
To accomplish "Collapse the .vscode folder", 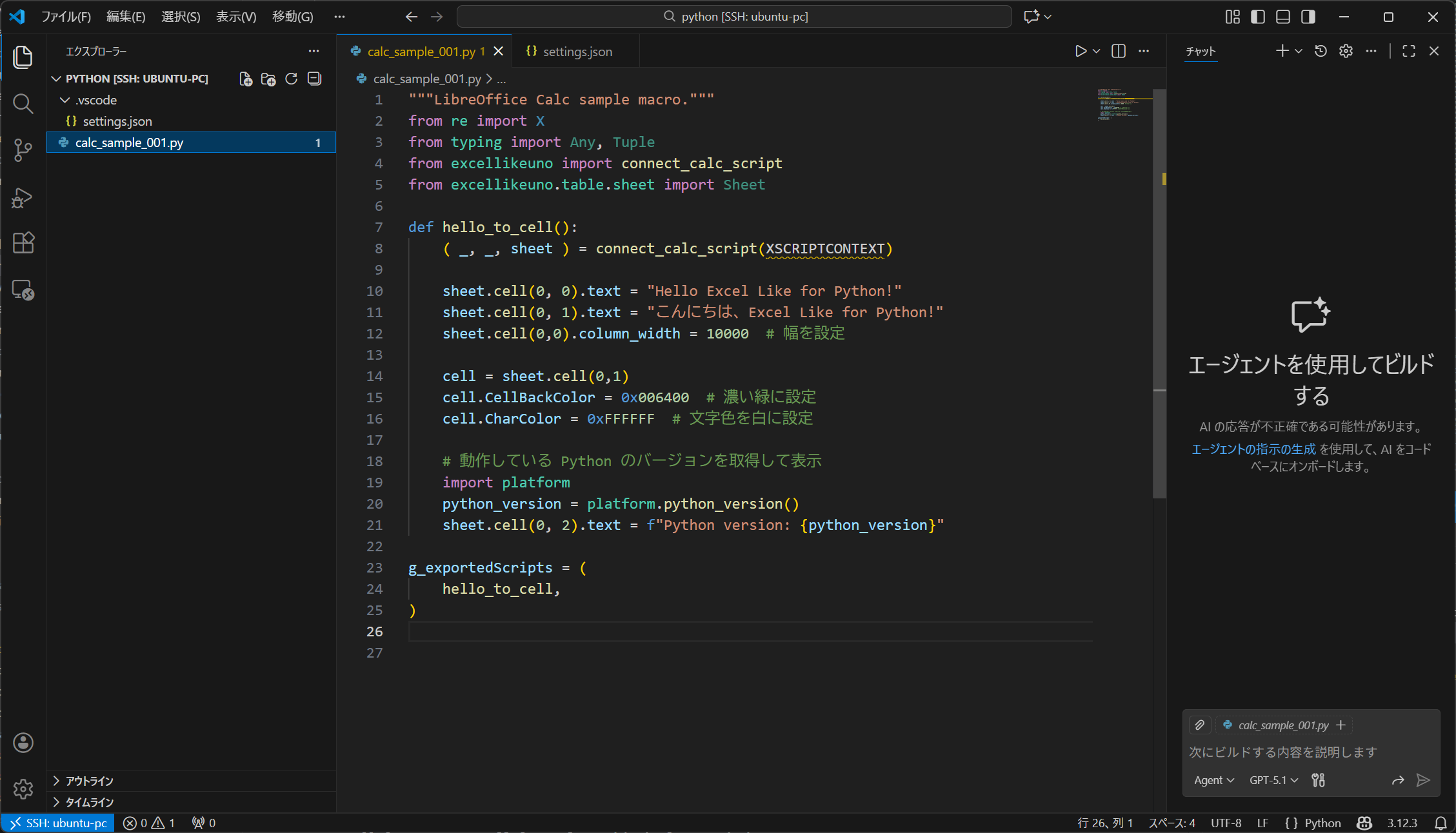I will (95, 100).
